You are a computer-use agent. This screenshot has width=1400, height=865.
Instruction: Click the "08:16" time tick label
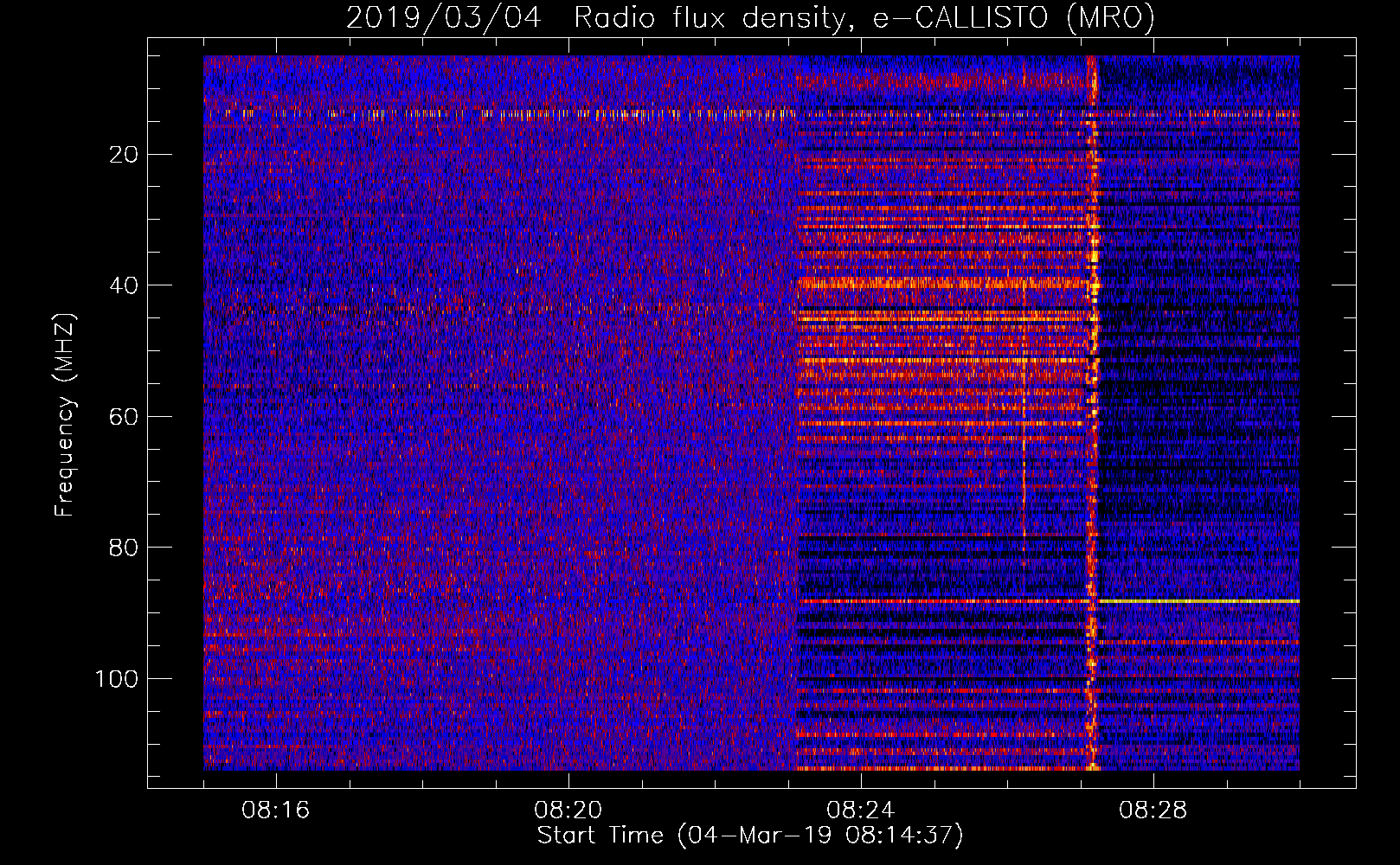pyautogui.click(x=276, y=811)
